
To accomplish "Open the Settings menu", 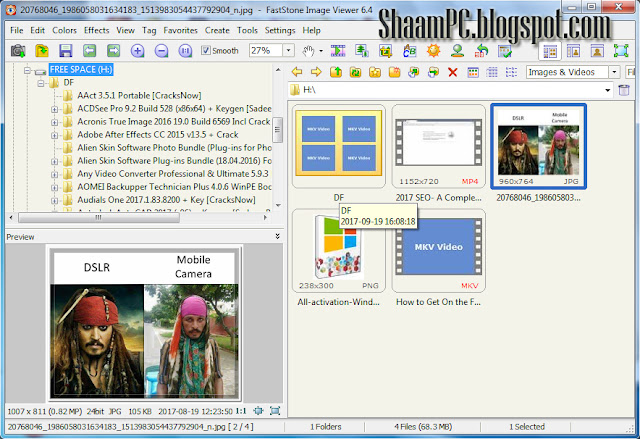I will coord(280,30).
